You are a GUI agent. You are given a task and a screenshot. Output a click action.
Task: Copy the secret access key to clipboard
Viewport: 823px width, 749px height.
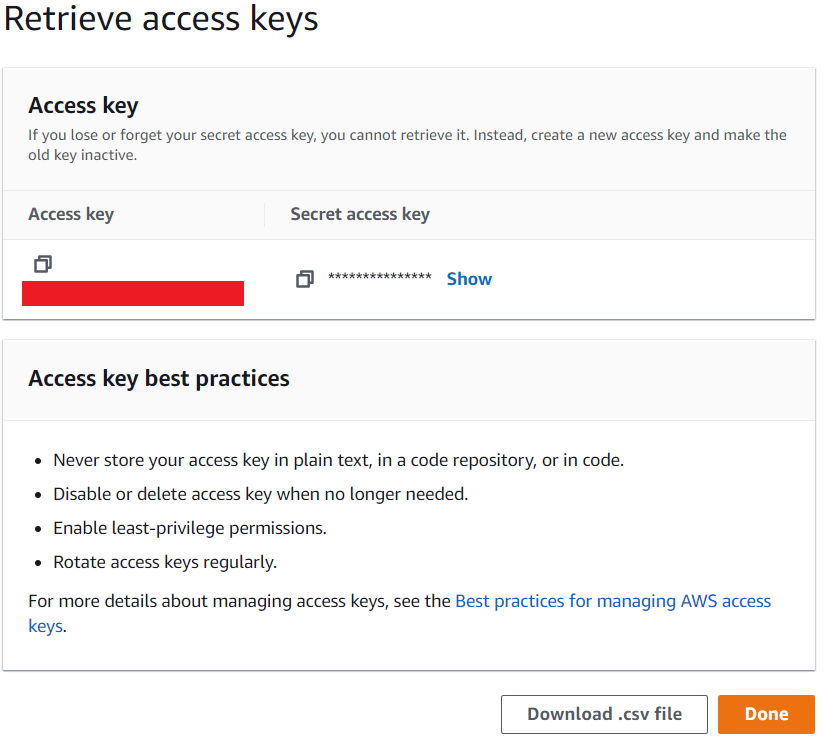tap(305, 279)
